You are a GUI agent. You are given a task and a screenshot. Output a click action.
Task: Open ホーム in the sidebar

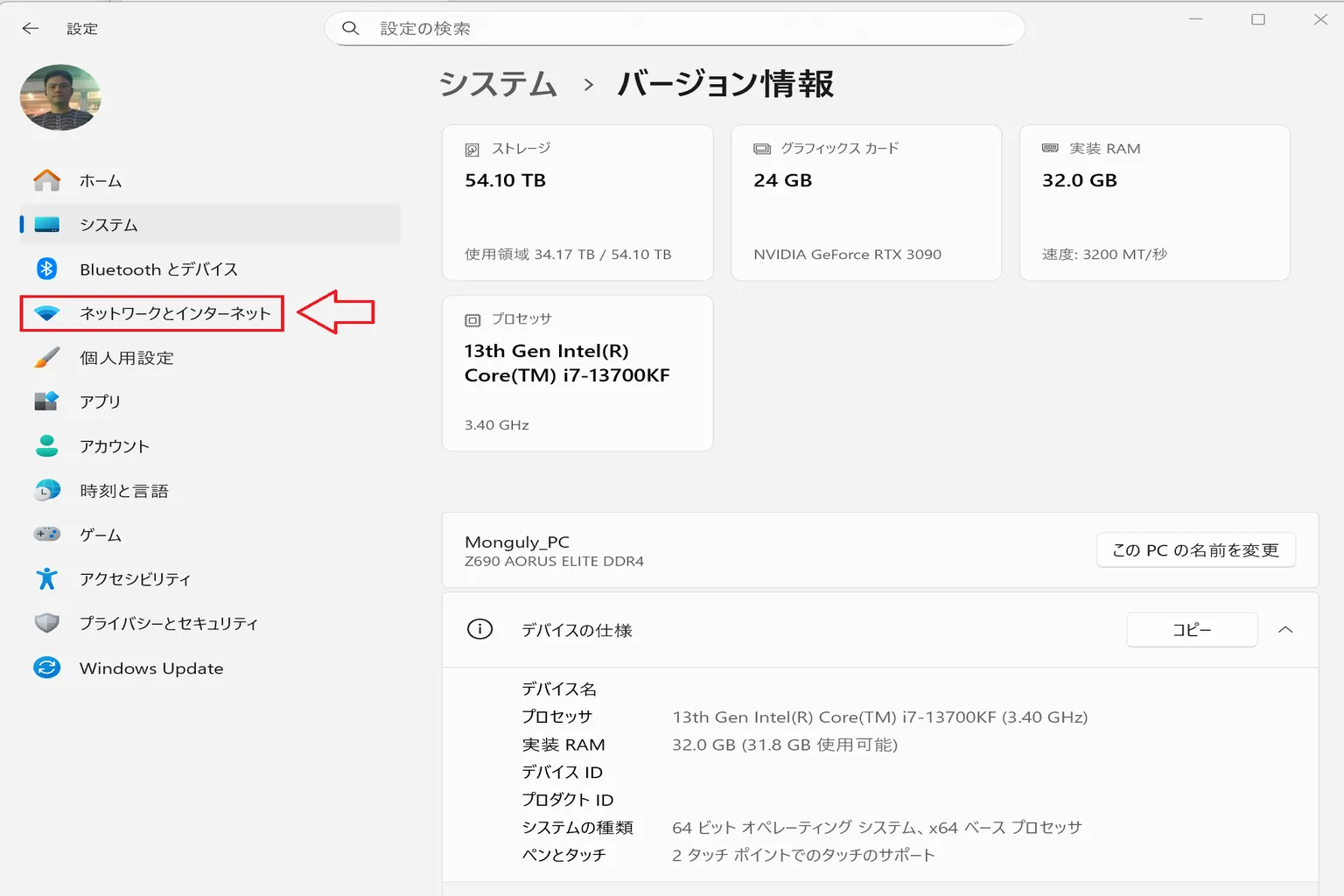click(210, 180)
